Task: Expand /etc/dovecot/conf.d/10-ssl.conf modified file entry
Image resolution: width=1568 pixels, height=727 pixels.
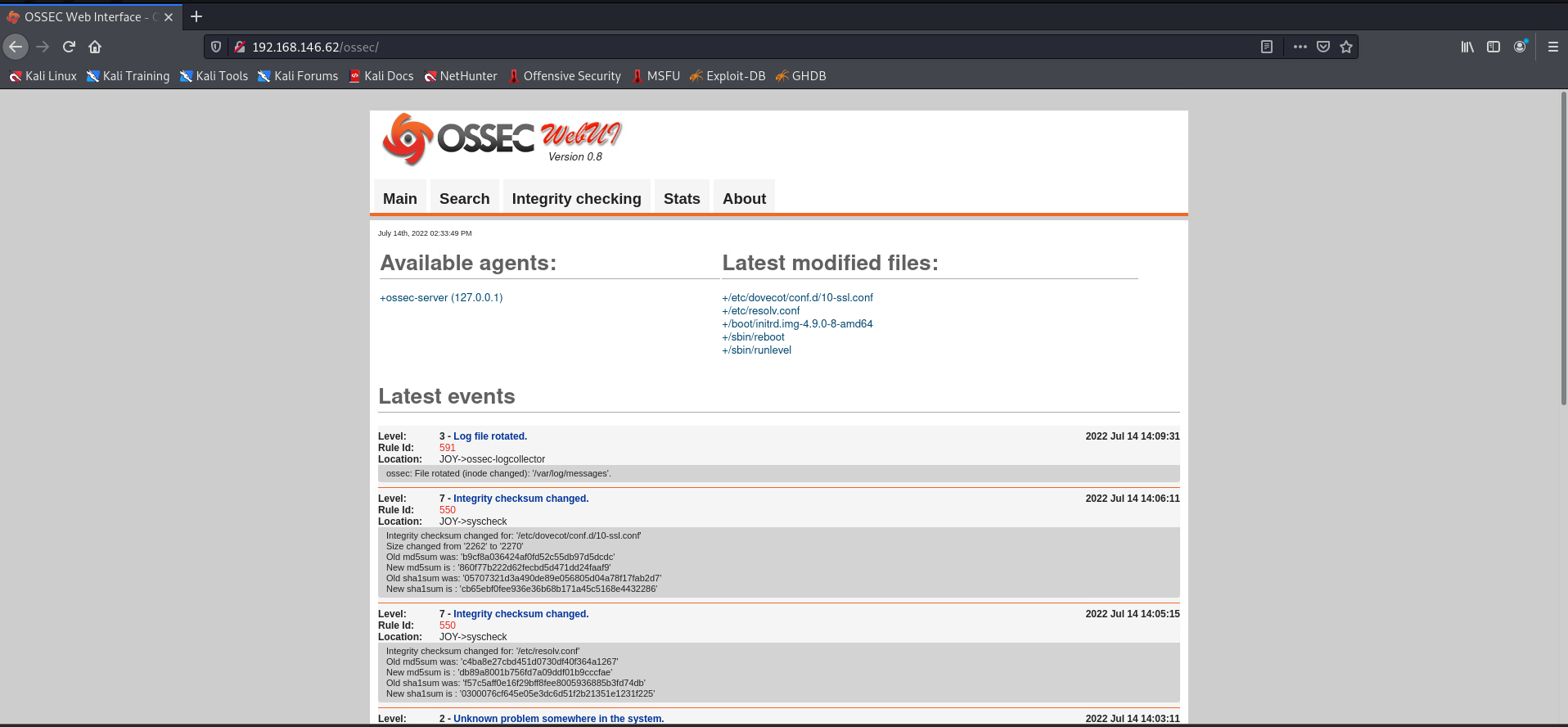Action: pyautogui.click(x=797, y=297)
